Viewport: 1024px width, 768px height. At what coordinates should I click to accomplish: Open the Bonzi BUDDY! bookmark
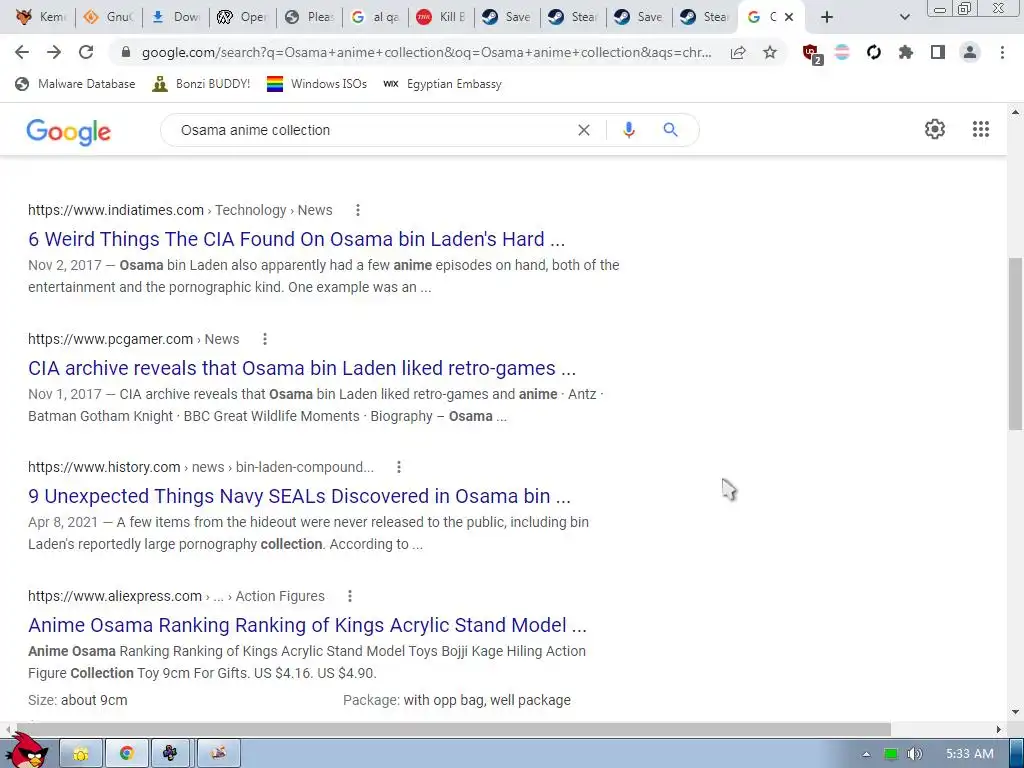201,84
